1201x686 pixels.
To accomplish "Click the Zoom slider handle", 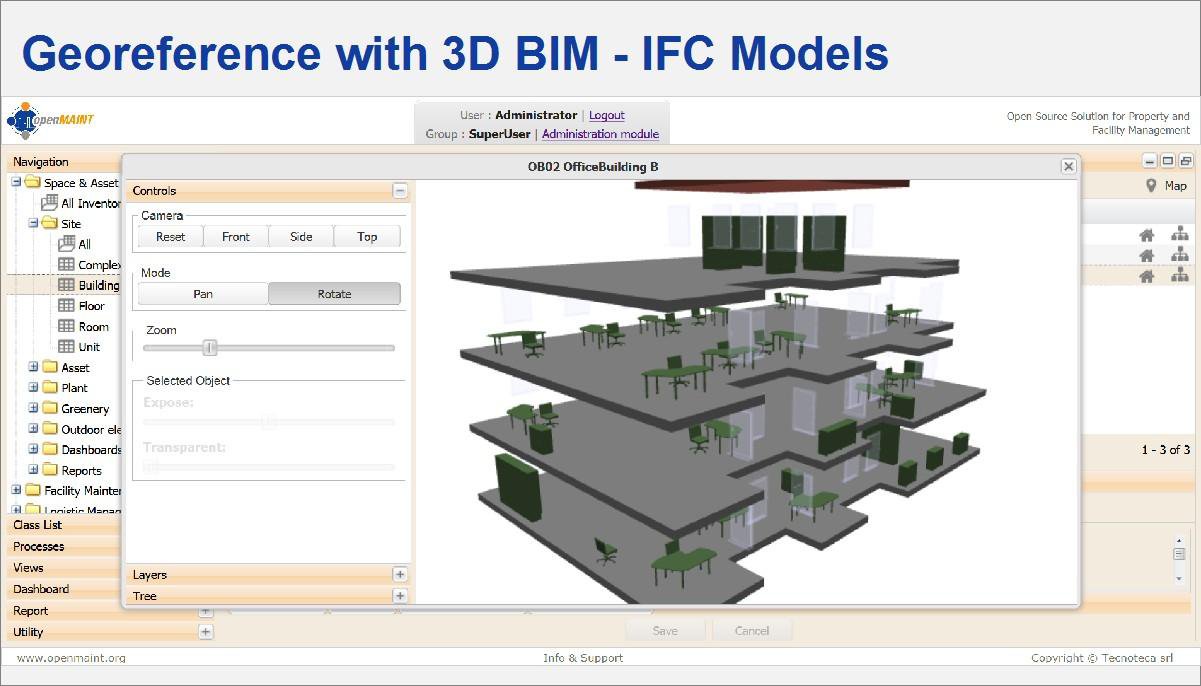I will 210,347.
